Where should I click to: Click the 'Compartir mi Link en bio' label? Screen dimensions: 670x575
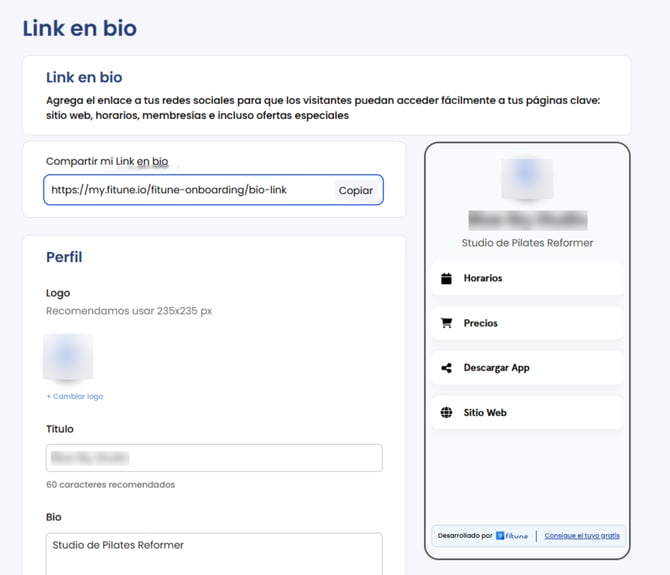(107, 161)
